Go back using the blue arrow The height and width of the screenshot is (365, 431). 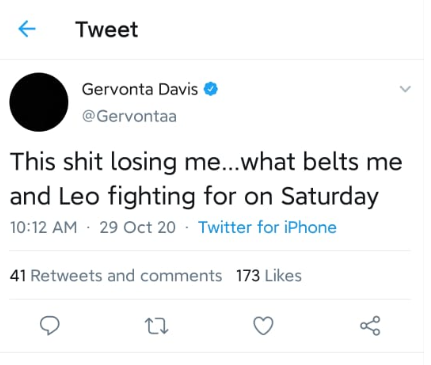pos(27,29)
